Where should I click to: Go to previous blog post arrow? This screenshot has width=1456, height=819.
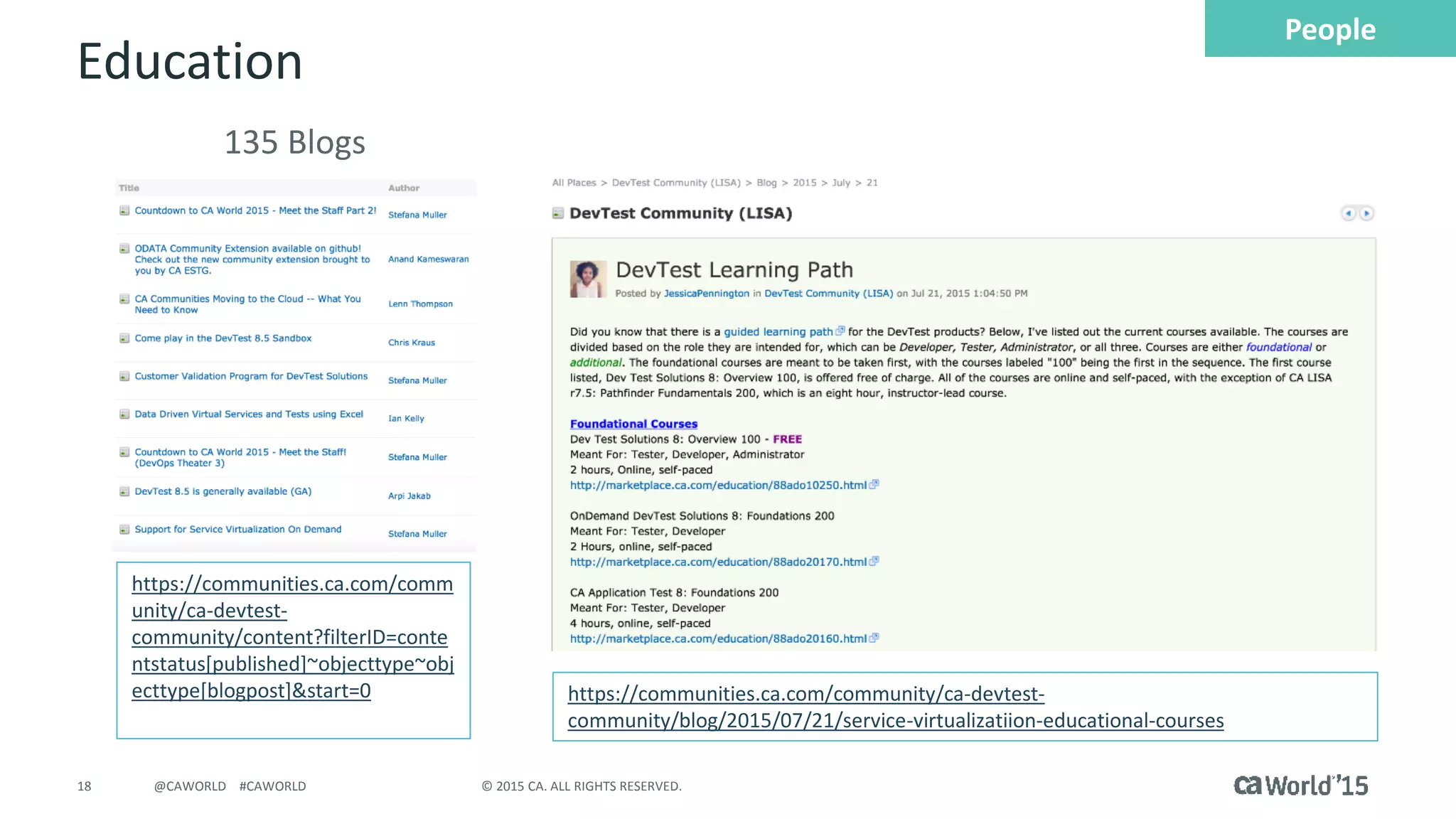1348,213
